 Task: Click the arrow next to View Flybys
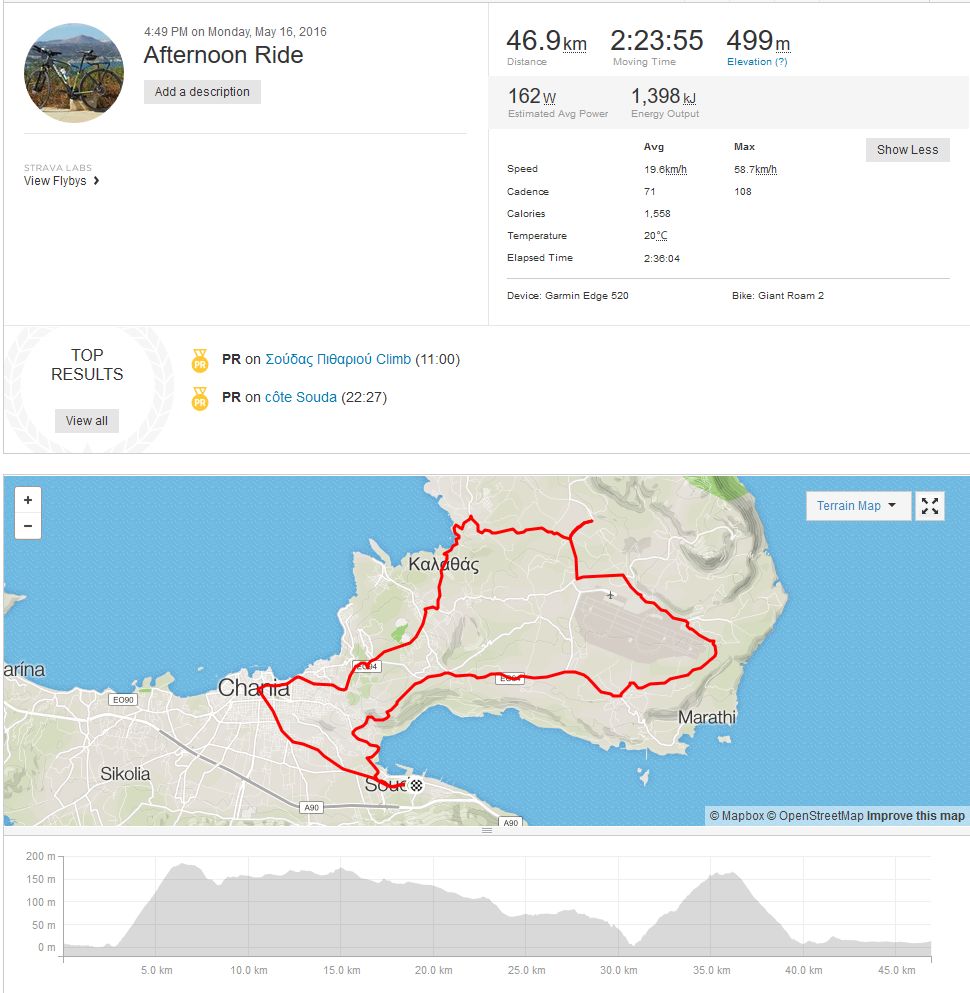coord(96,182)
